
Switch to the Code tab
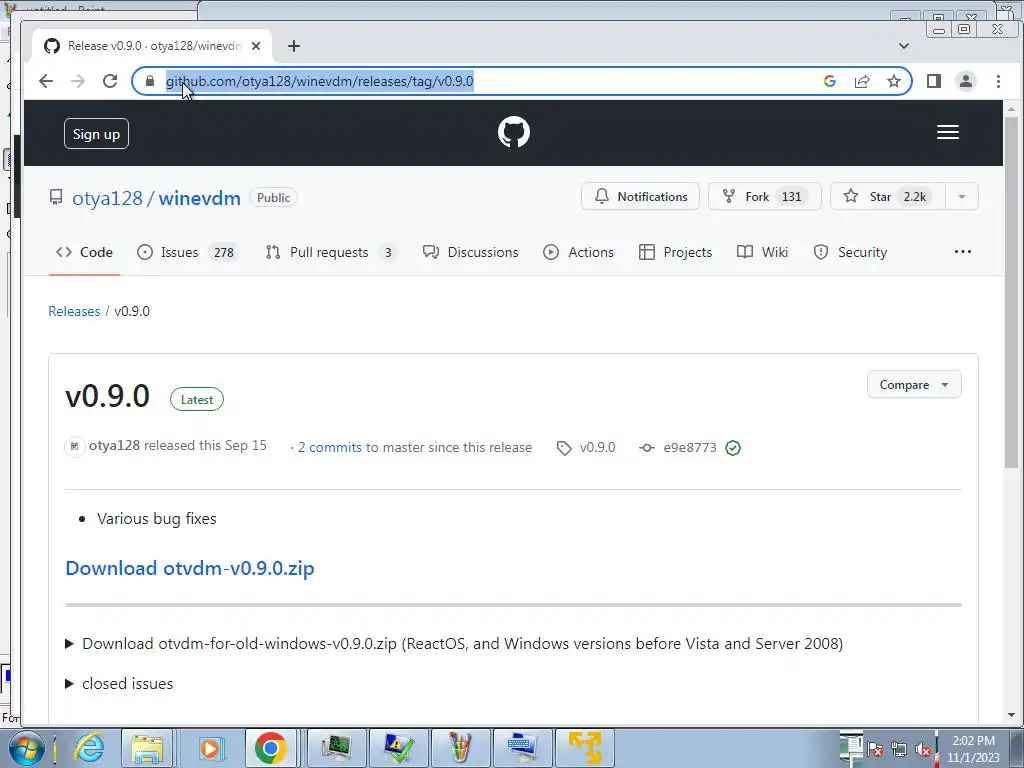click(x=84, y=252)
